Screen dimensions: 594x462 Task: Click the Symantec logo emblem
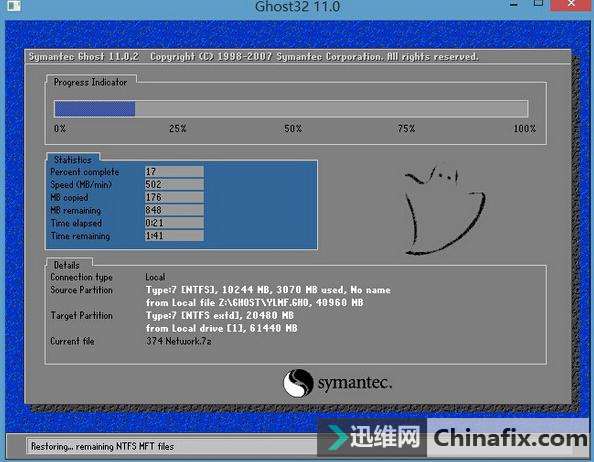298,383
